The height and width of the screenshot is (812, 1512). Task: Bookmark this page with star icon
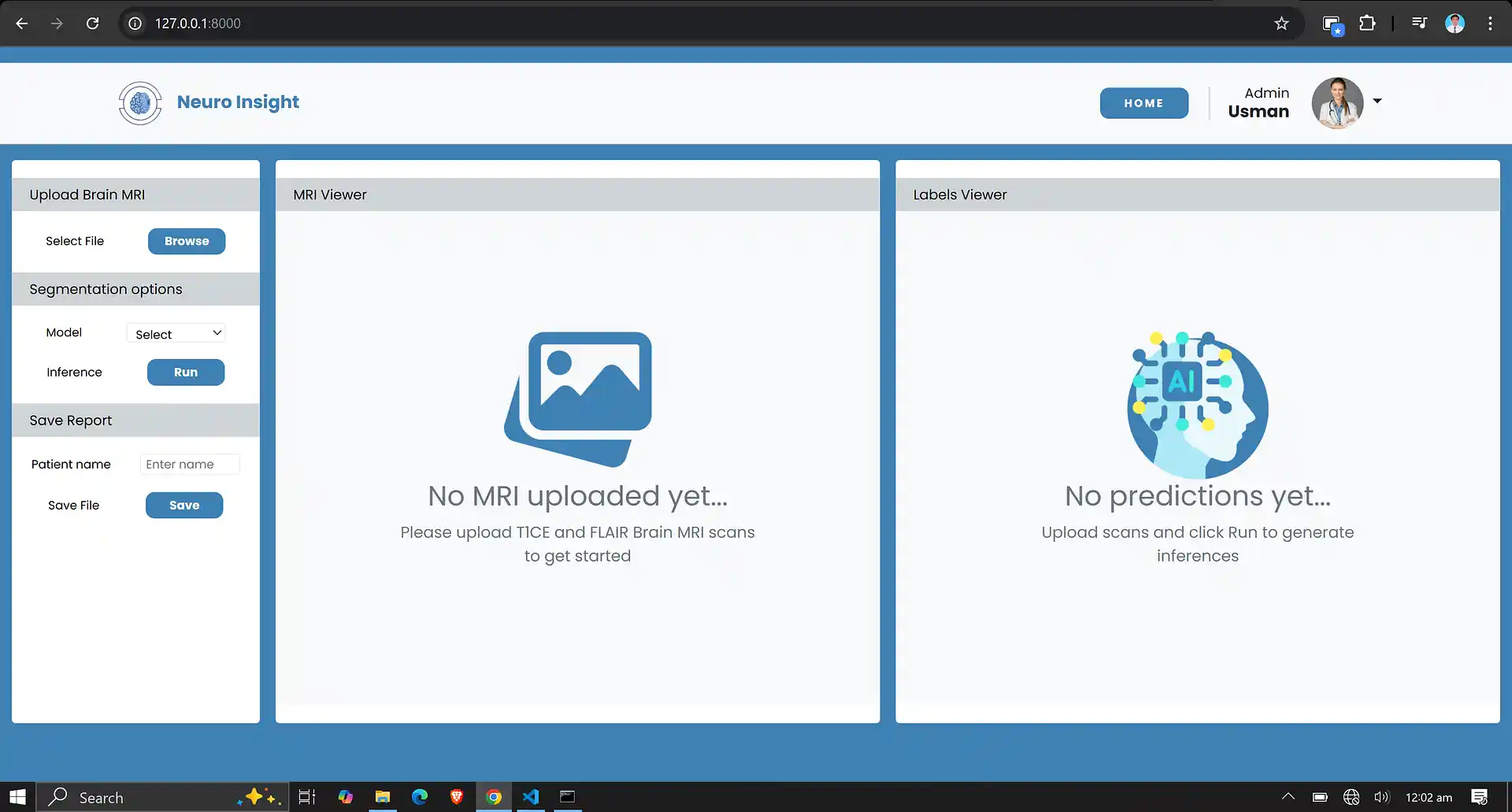[1281, 24]
